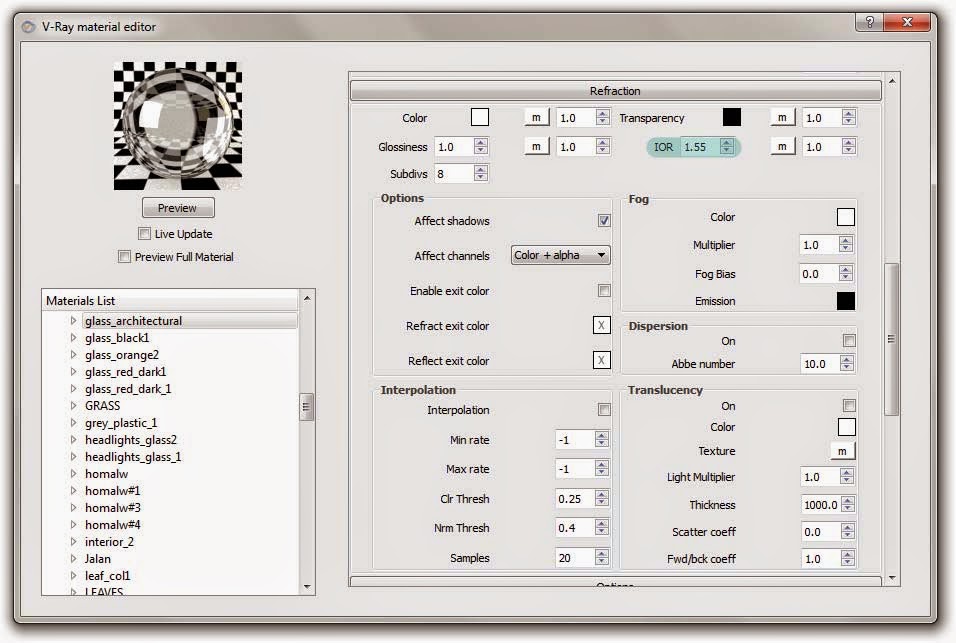
Task: Expand the headlights_glass2 material node
Action: (x=73, y=439)
